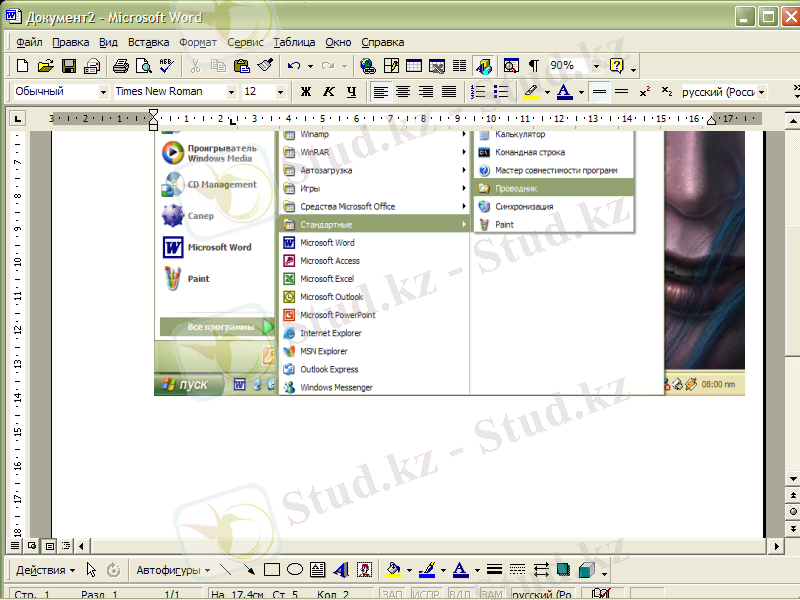Viewport: 800px width, 600px height.
Task: Open the Tables and Borders tool icon
Action: tap(391, 66)
